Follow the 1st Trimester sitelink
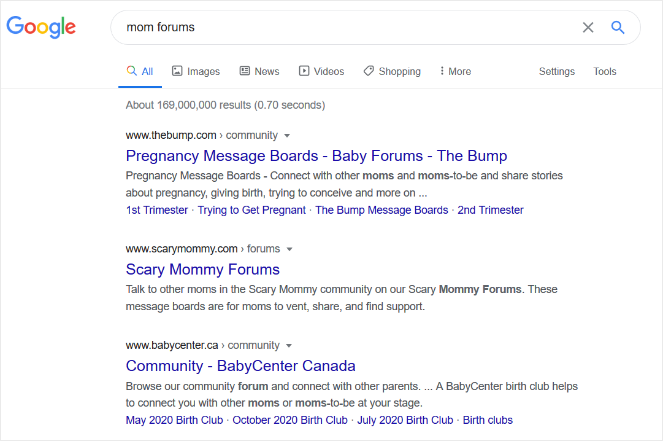The height and width of the screenshot is (441, 663). click(157, 210)
